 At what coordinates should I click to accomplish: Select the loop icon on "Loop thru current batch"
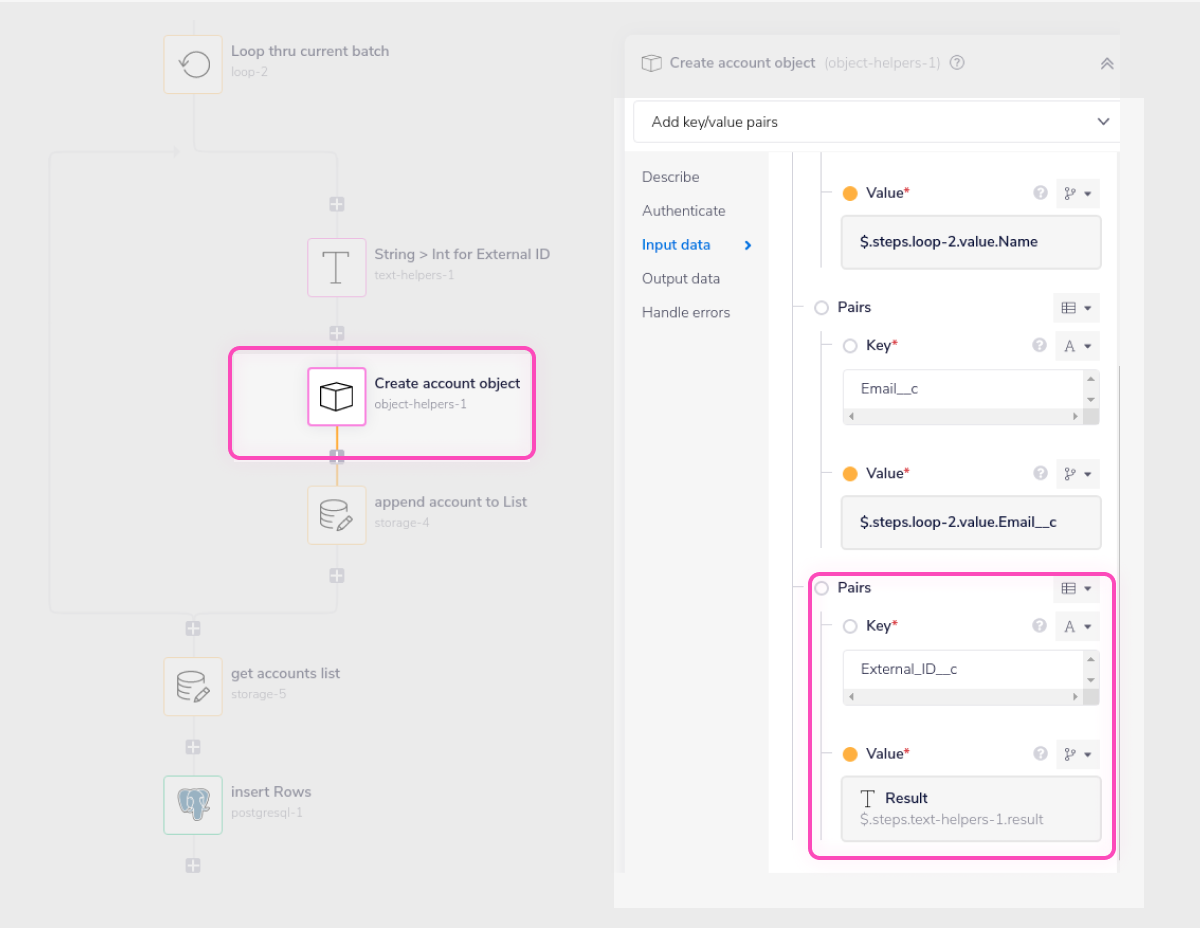point(192,62)
